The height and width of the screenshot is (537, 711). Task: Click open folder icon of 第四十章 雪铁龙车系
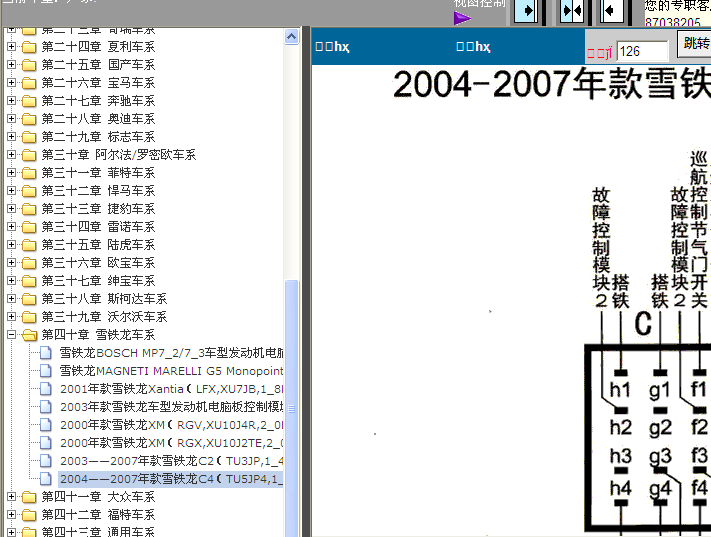point(29,335)
